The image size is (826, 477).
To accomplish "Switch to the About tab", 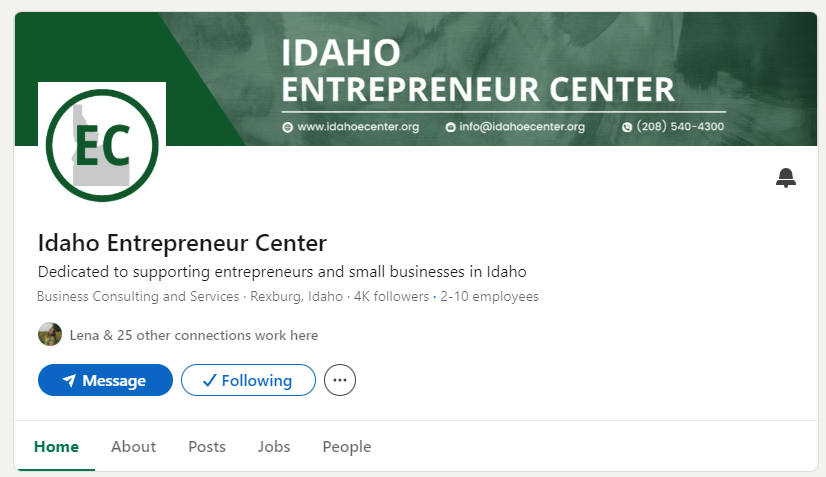I will coord(133,447).
